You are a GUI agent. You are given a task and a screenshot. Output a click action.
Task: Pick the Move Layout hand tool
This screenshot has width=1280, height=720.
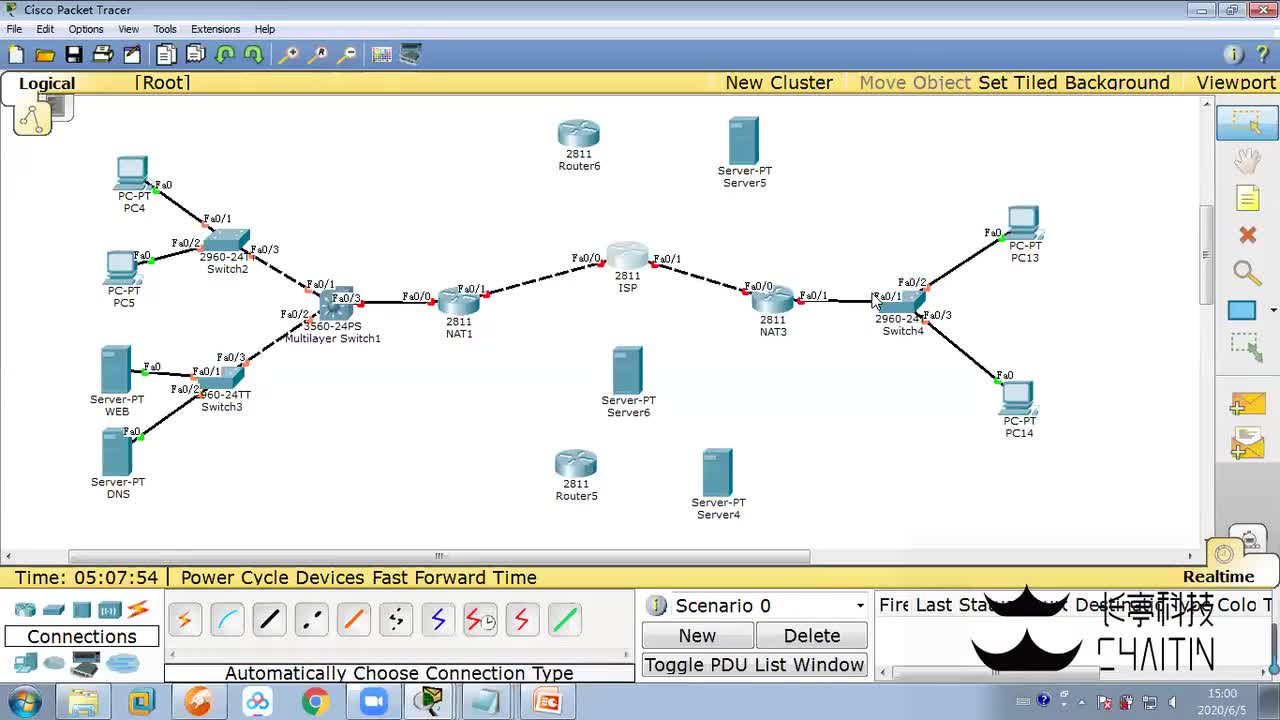[1247, 160]
